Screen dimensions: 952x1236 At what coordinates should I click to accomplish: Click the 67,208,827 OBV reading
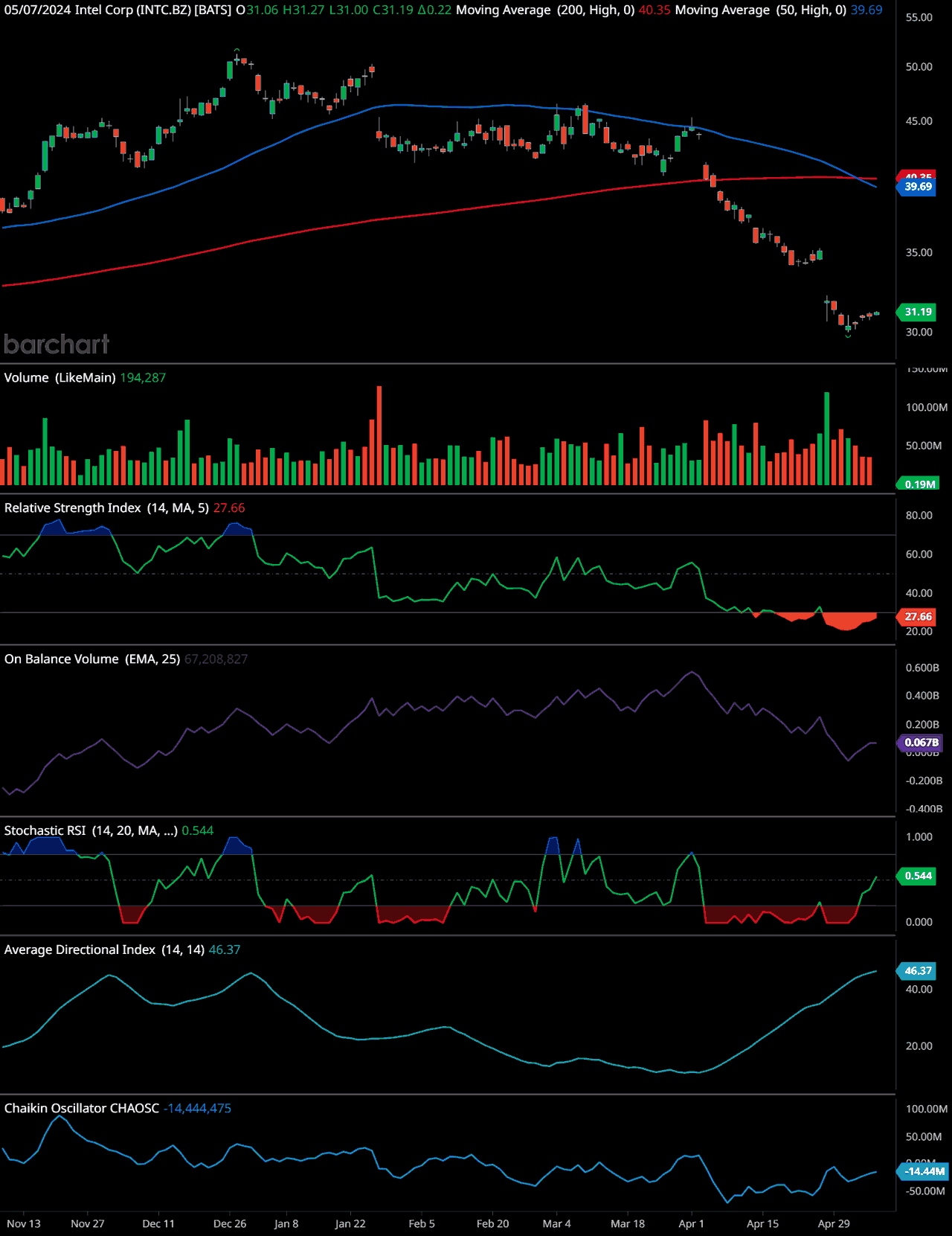(216, 659)
